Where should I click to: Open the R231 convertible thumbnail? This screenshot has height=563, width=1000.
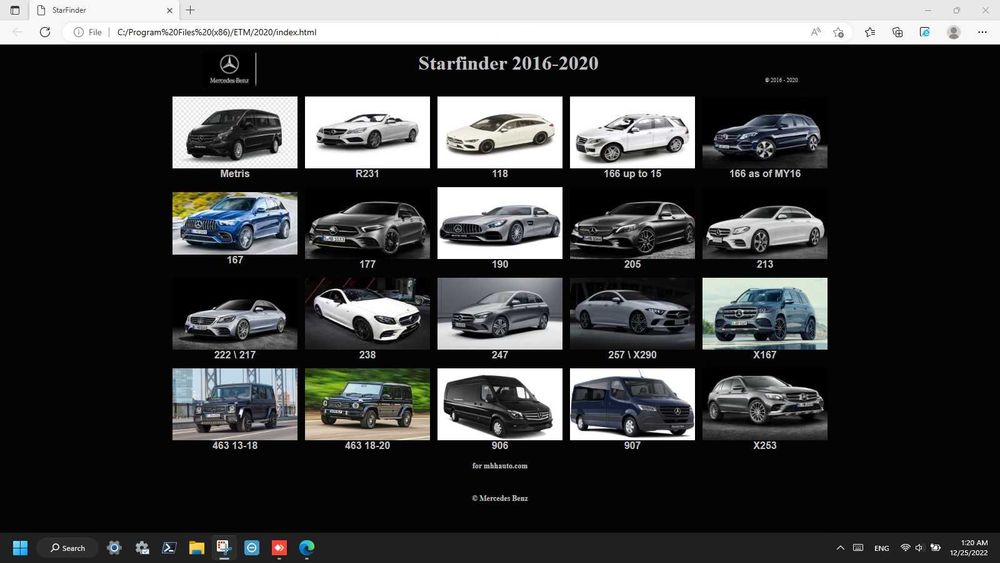[x=367, y=132]
